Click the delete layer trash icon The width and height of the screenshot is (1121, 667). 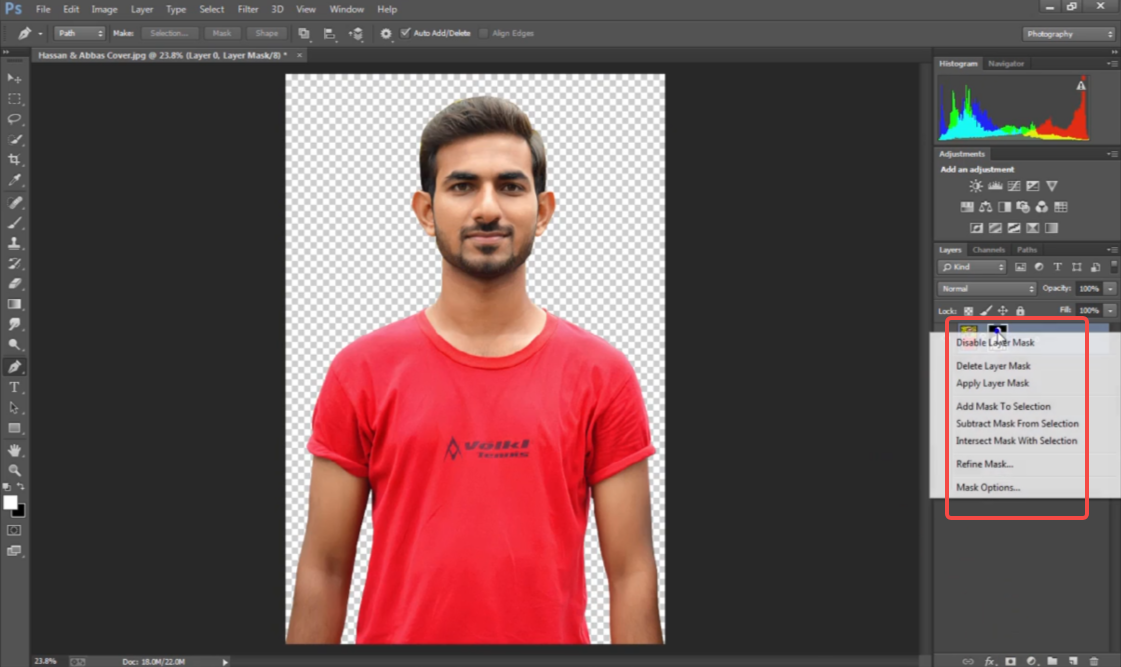(1094, 660)
